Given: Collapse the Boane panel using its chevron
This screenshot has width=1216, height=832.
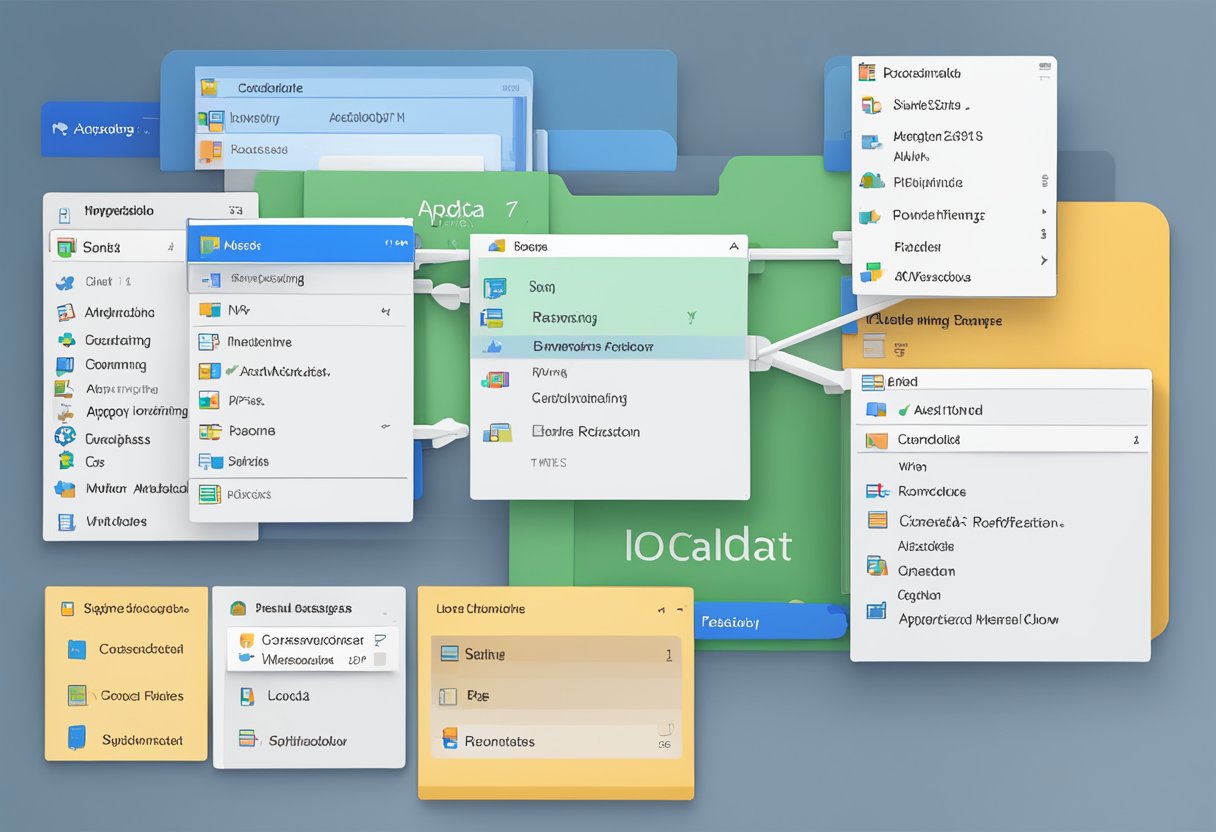Looking at the screenshot, I should (733, 246).
